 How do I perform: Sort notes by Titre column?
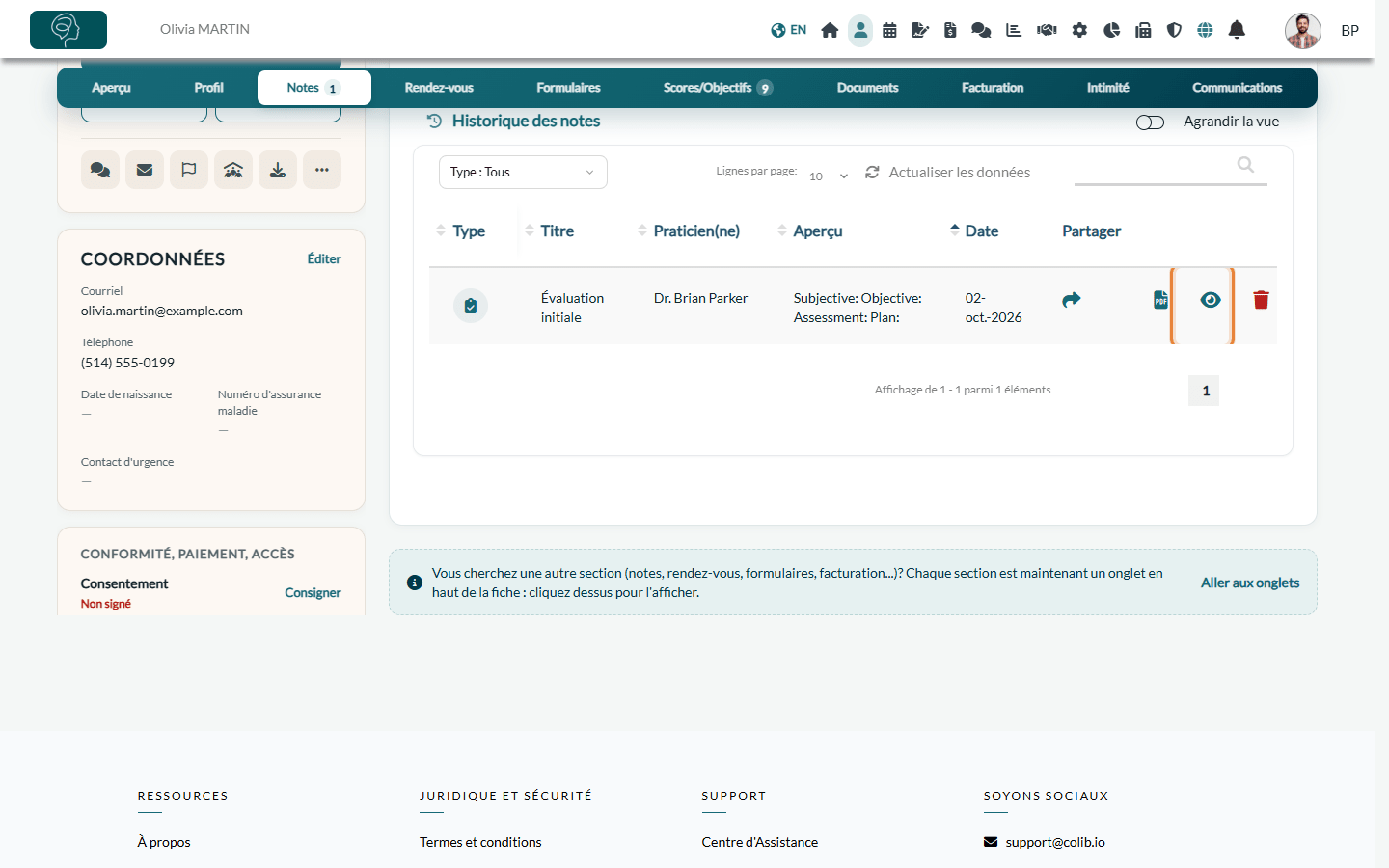(x=549, y=231)
